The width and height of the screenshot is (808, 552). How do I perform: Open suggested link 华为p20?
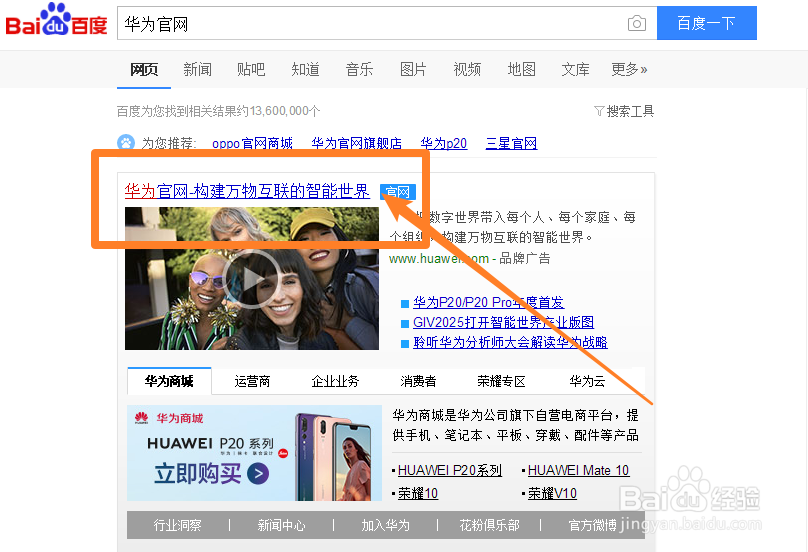tap(444, 143)
